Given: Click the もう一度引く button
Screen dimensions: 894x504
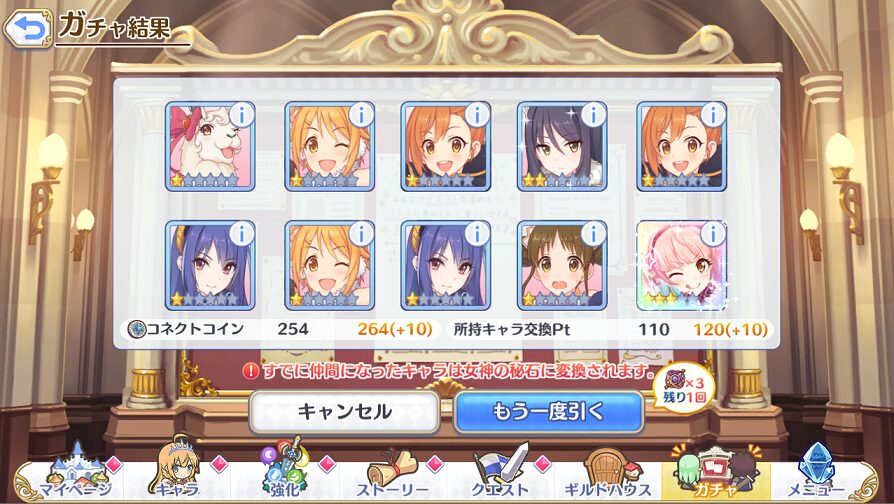Looking at the screenshot, I should click(x=548, y=412).
